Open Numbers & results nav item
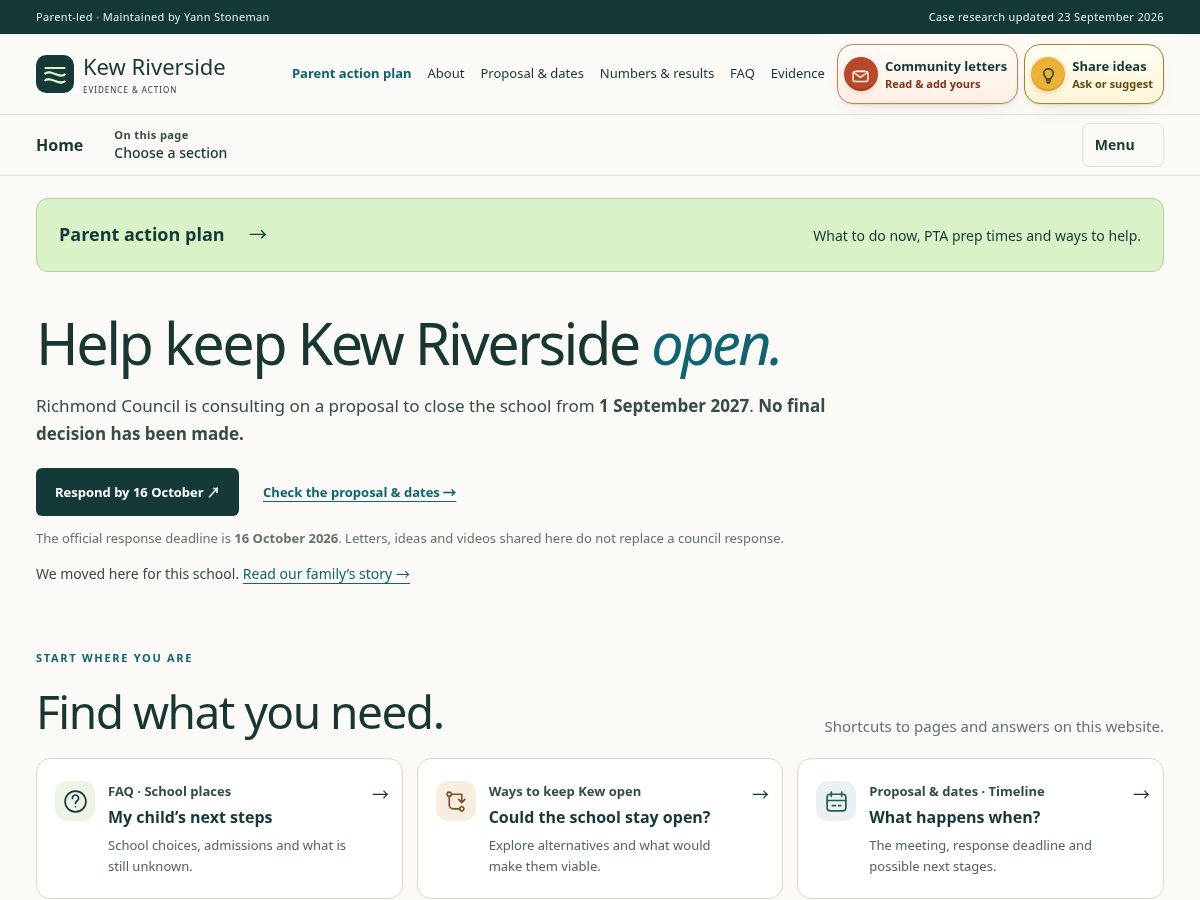The image size is (1200, 900). 657,74
